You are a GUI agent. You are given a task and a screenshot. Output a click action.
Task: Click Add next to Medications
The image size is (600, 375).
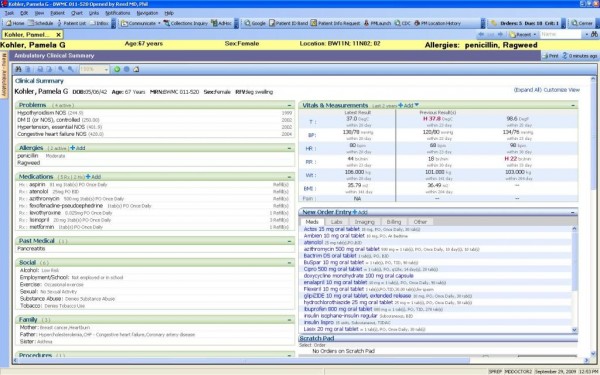(93, 177)
